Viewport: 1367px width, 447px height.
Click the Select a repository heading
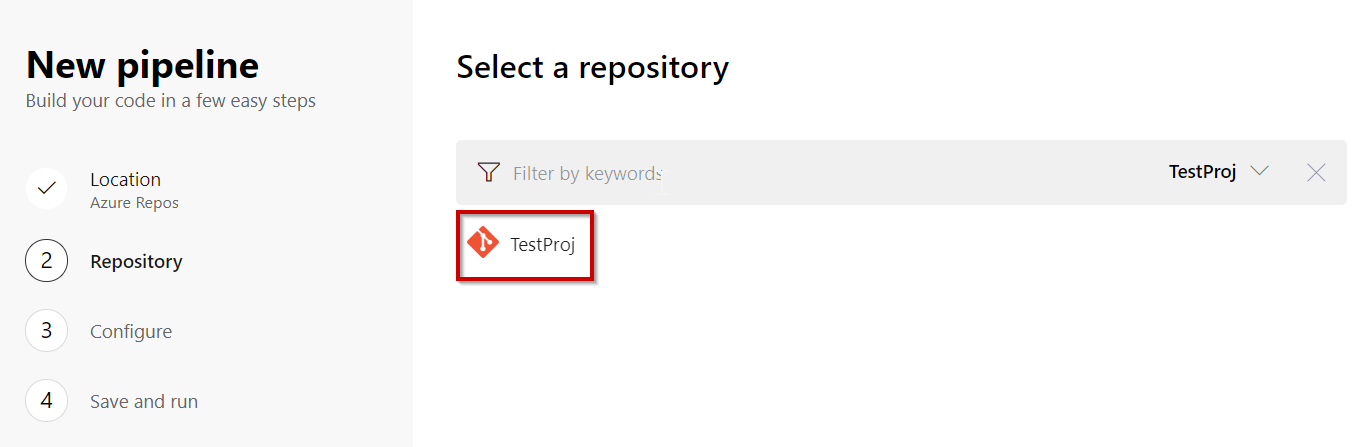(x=592, y=68)
